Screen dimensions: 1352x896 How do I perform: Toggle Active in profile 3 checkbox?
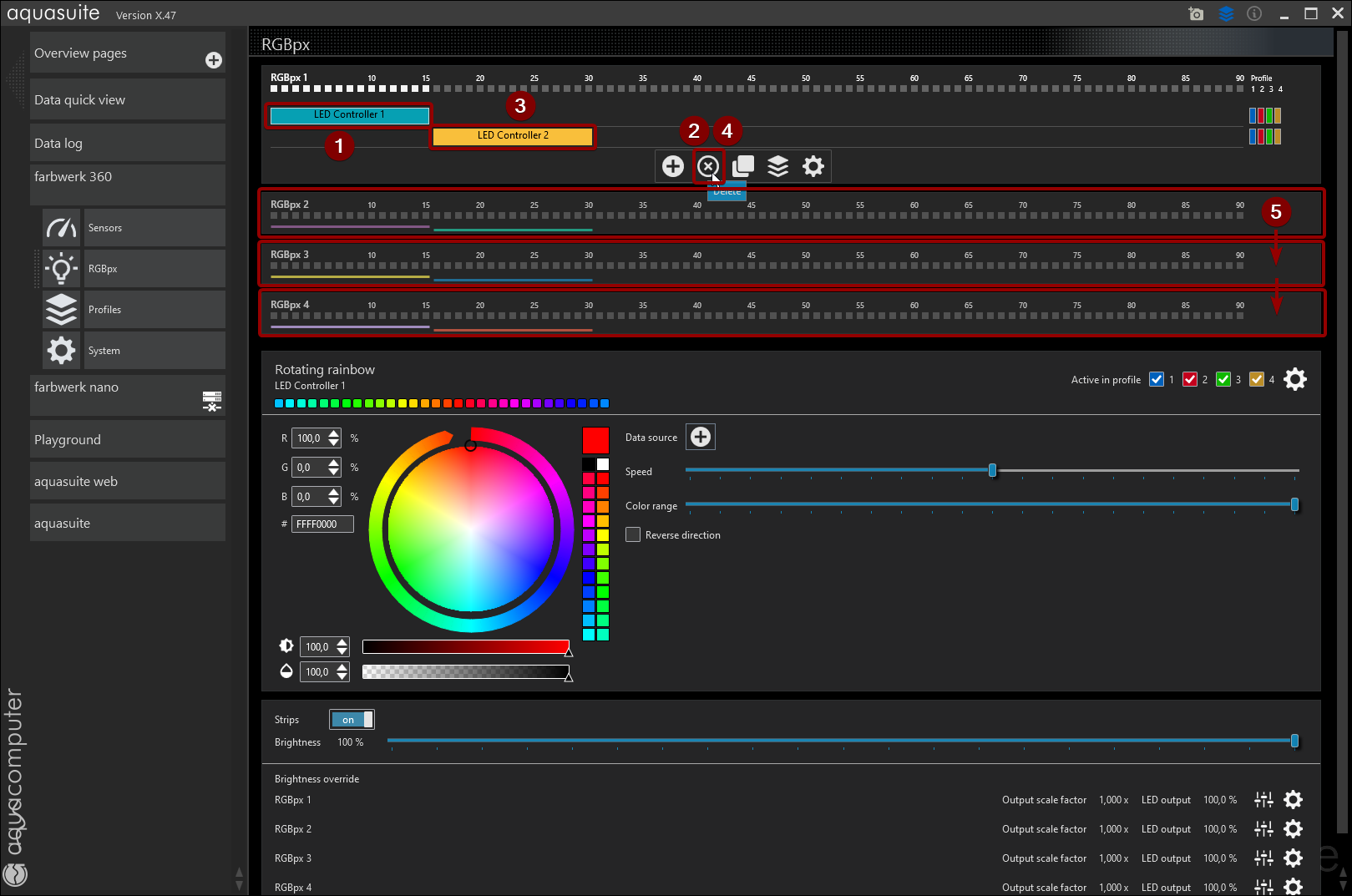(1223, 380)
